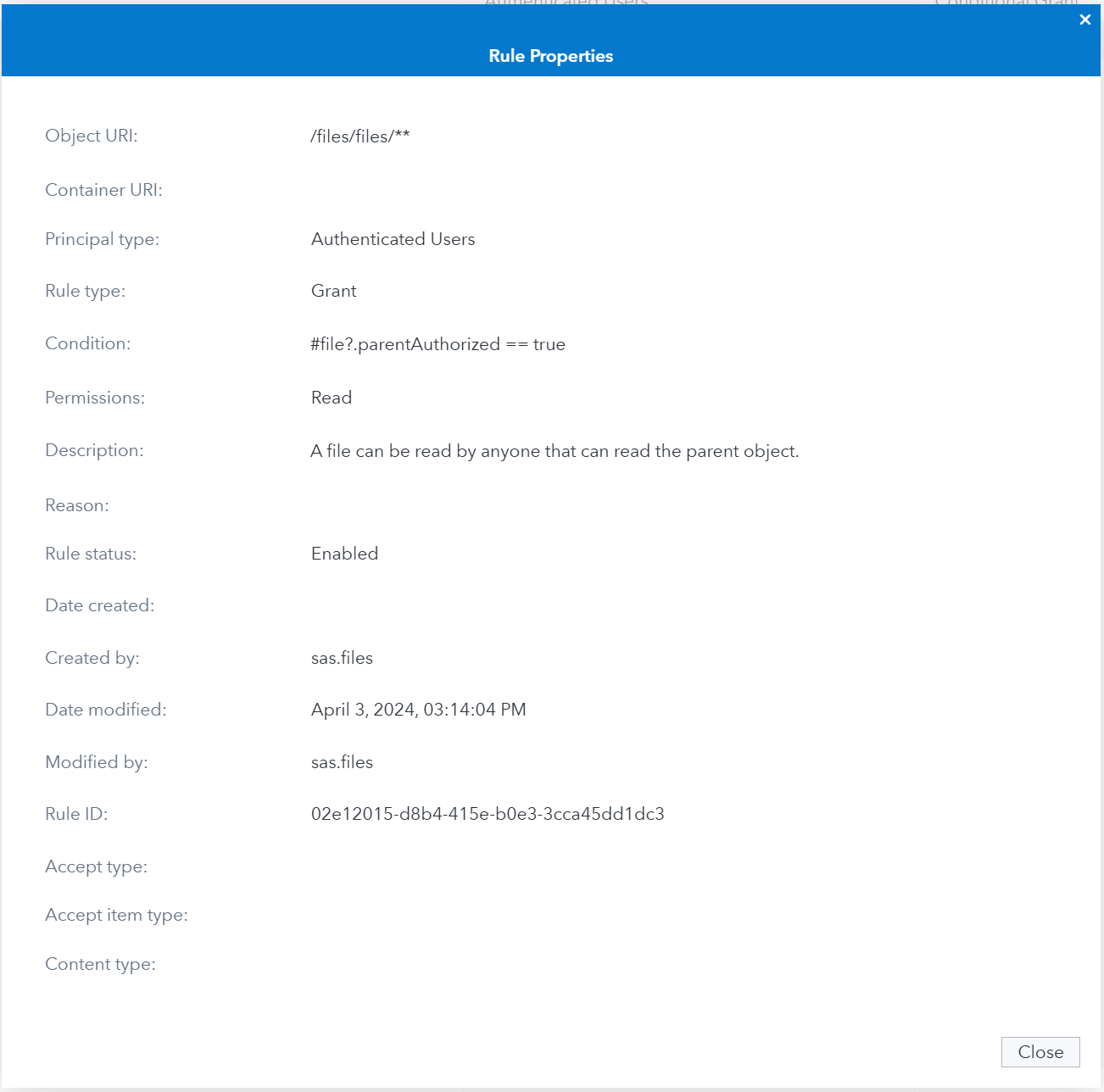The width and height of the screenshot is (1104, 1092).
Task: Click the Close button
Action: 1040,1052
